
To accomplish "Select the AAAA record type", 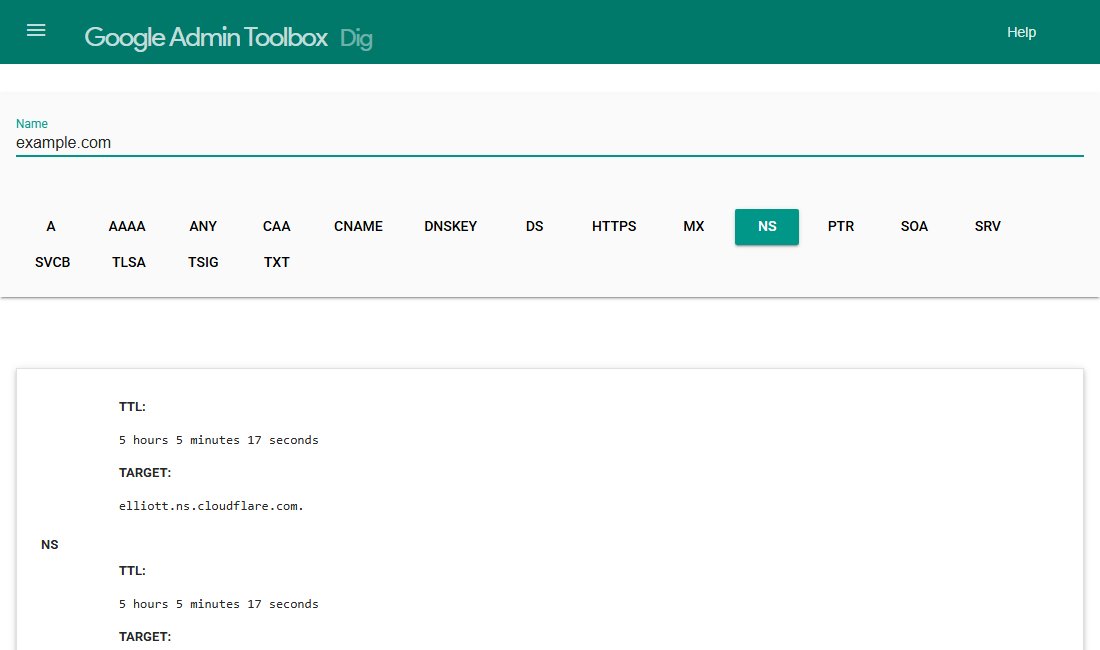I will pos(127,226).
